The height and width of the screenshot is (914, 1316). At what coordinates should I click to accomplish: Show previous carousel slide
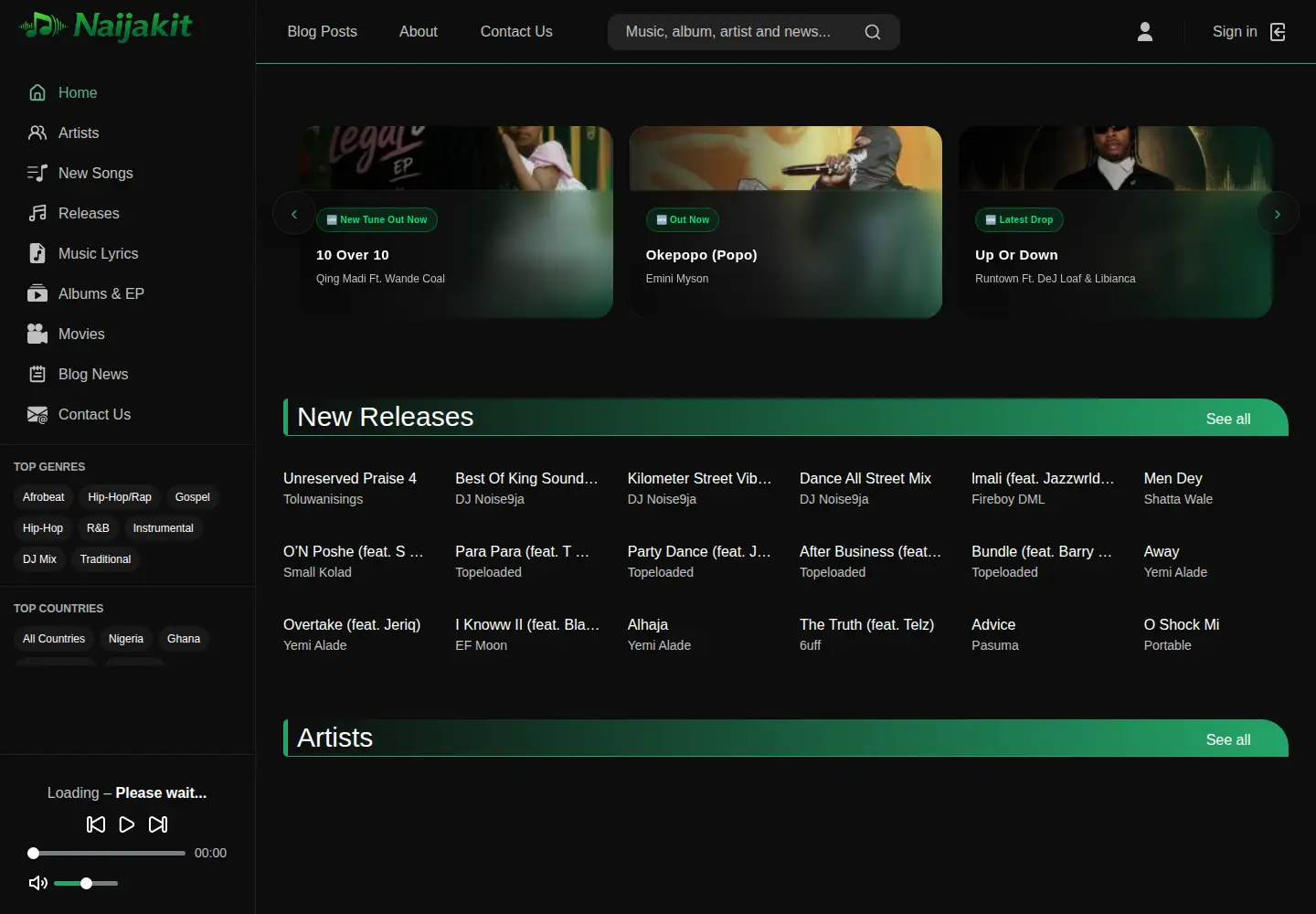tap(294, 214)
